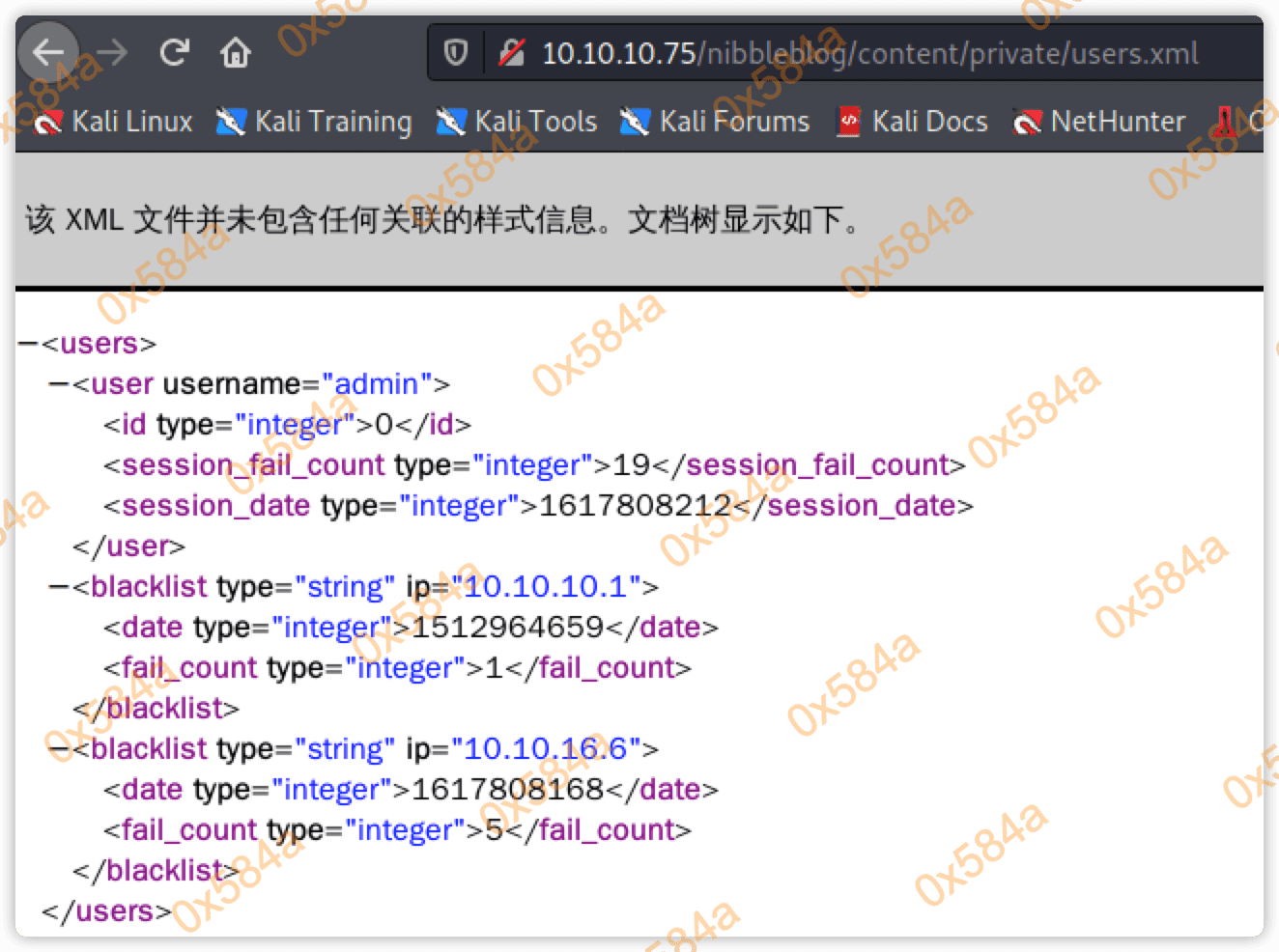Screen dimensions: 1279x952
Task: Open the Kali Tools bookmark
Action: 517,122
